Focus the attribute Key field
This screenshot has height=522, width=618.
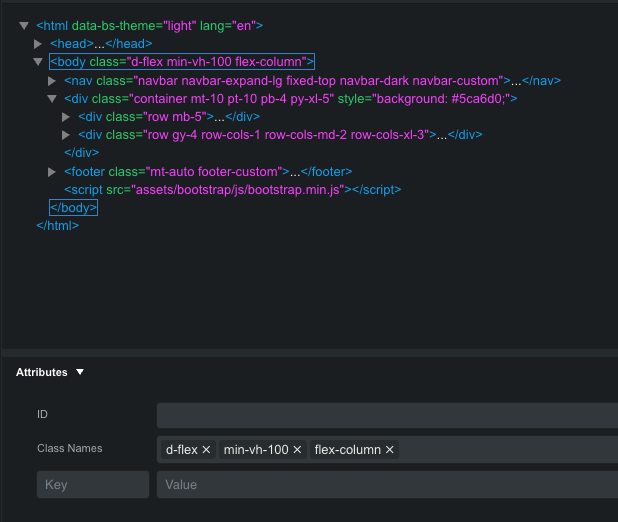point(92,485)
